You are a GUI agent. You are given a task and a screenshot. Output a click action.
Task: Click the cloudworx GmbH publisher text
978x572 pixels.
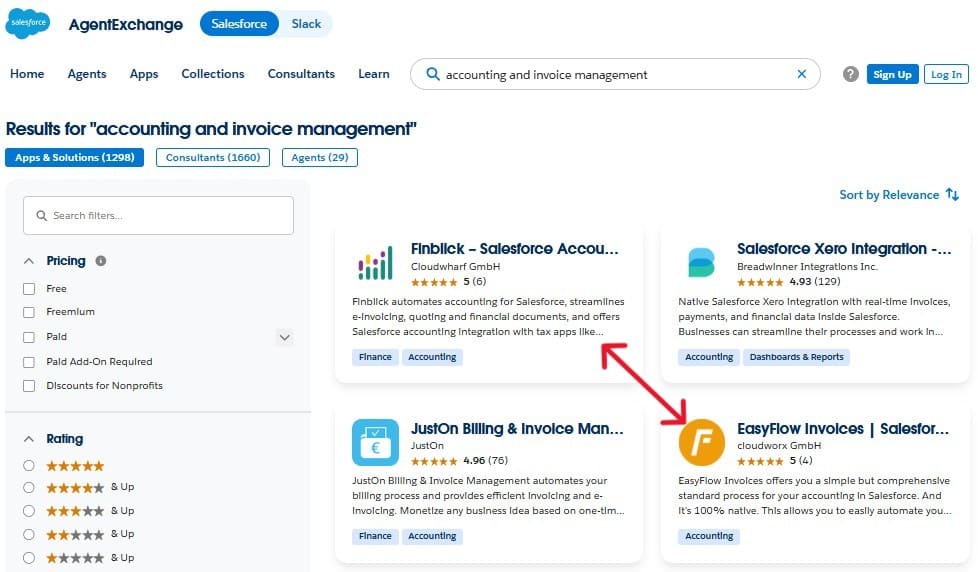(x=779, y=445)
